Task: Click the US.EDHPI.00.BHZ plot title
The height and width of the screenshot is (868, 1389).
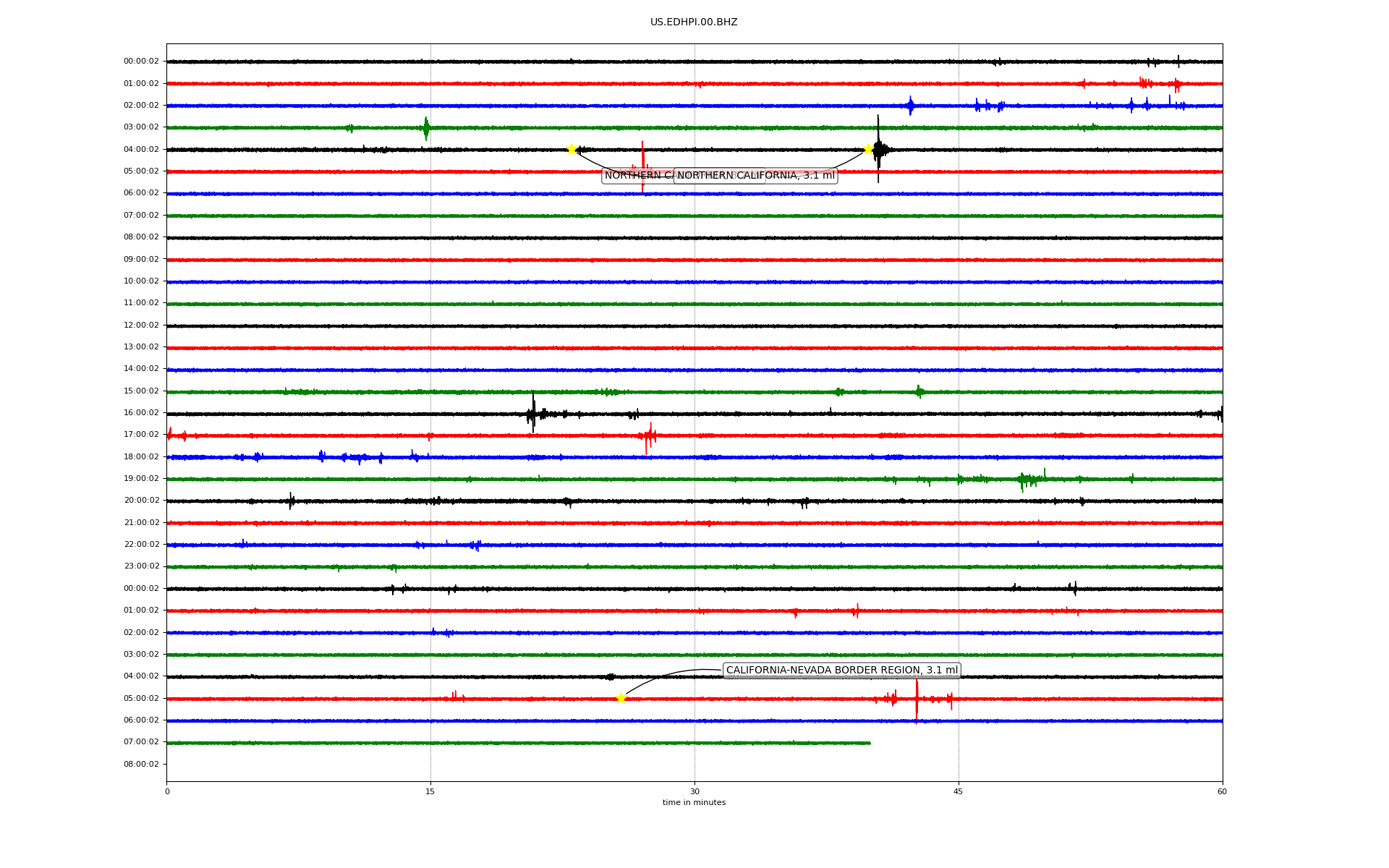Action: [694, 22]
